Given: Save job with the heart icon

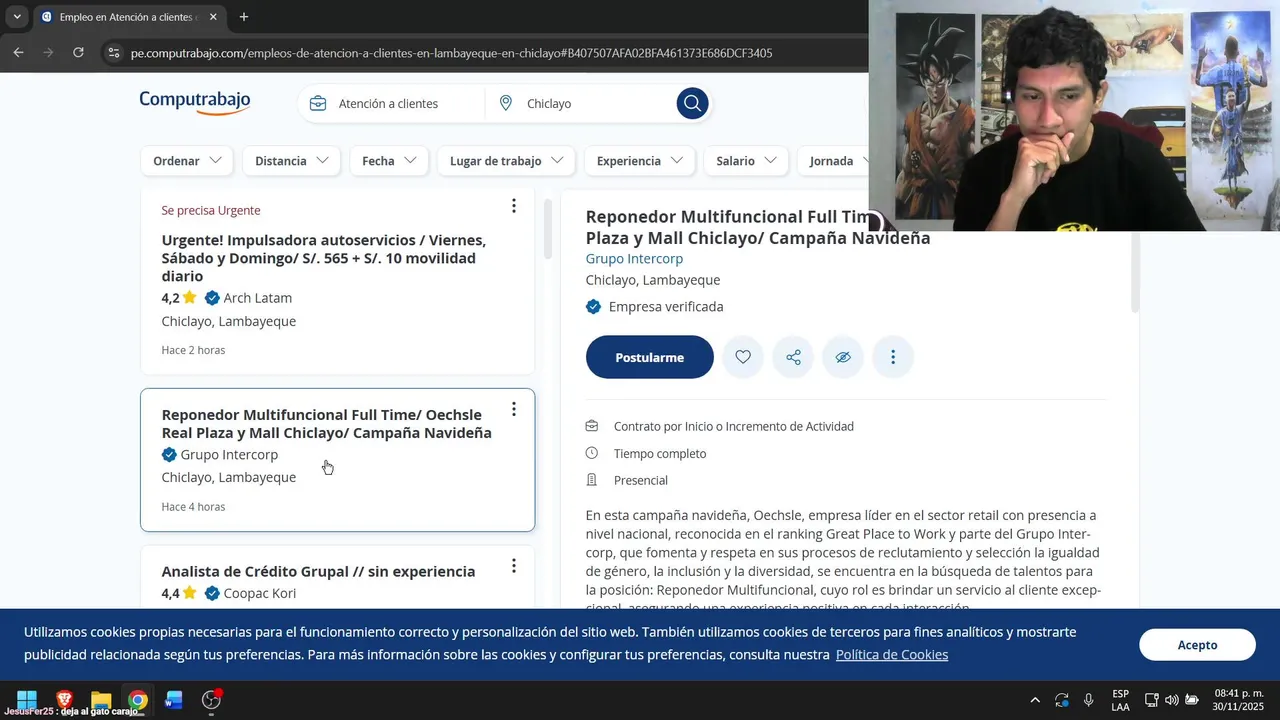Looking at the screenshot, I should [x=743, y=357].
